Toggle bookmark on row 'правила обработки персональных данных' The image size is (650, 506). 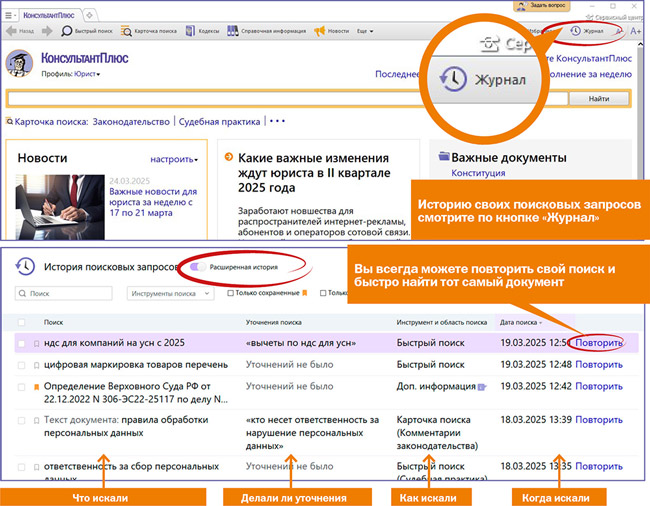pos(36,421)
